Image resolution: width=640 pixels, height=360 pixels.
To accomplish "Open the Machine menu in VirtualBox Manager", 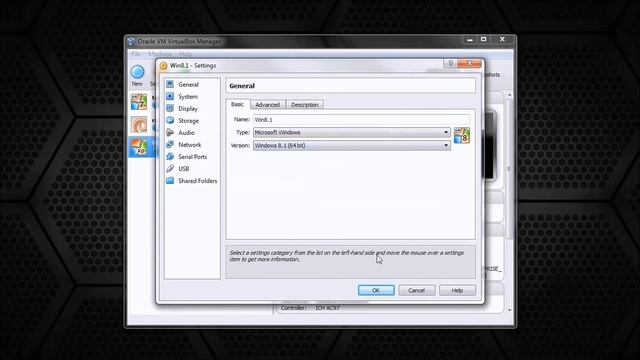I will tap(160, 54).
